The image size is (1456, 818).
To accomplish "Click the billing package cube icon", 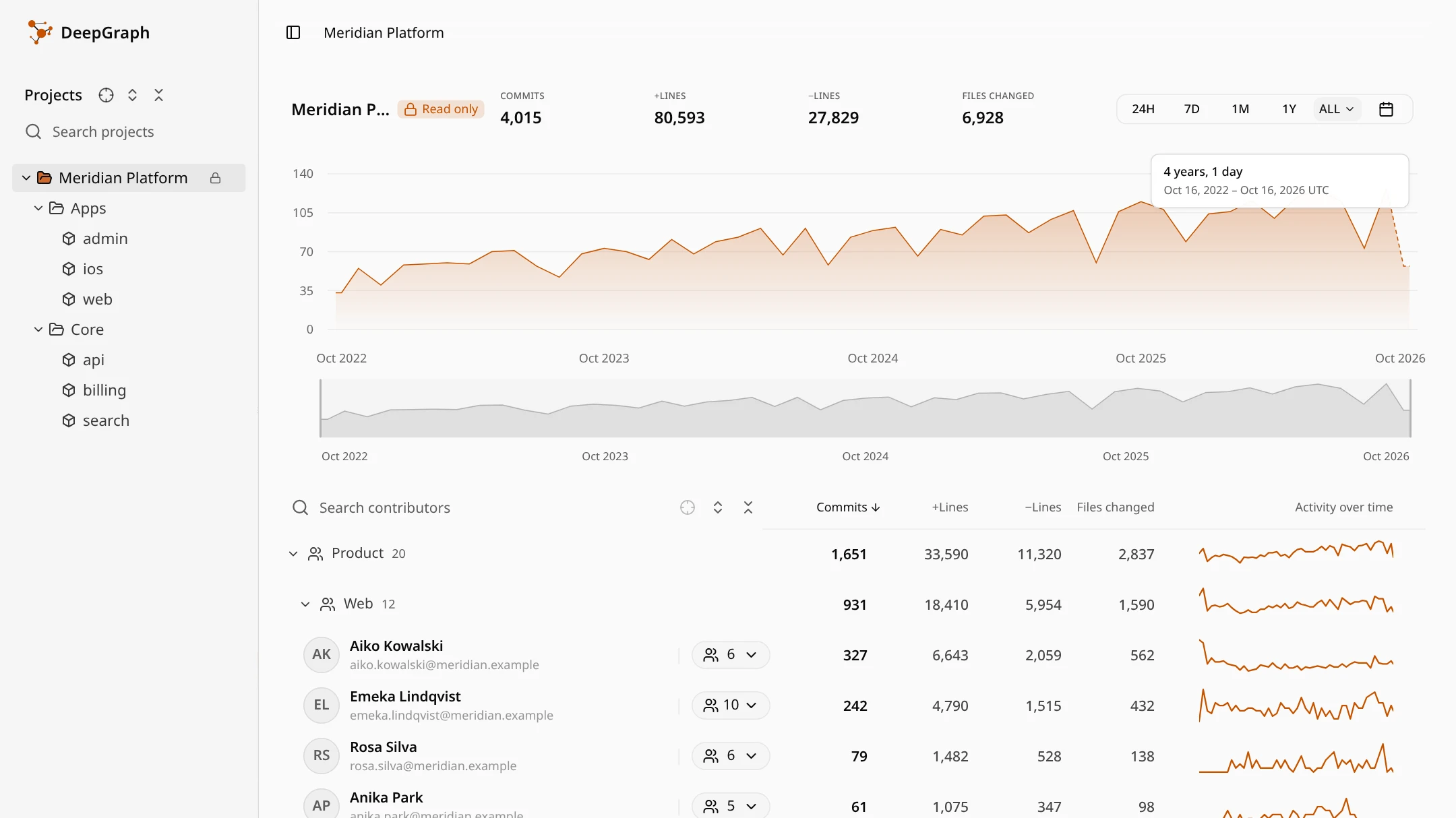I will pos(69,390).
